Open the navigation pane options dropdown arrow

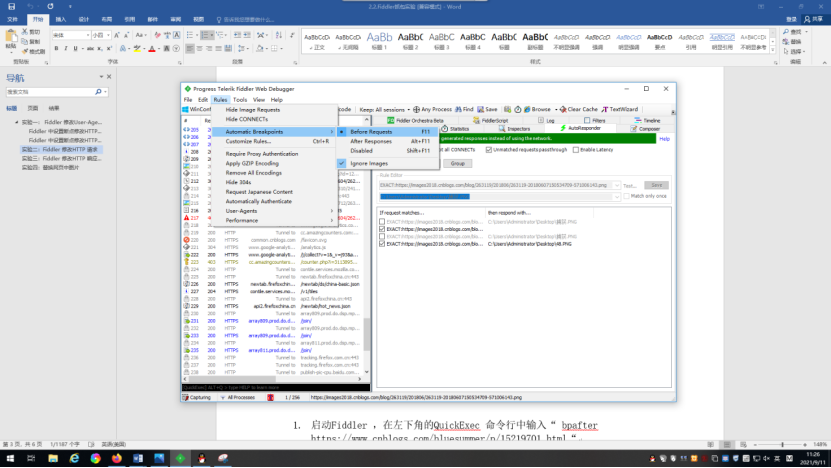(101, 77)
